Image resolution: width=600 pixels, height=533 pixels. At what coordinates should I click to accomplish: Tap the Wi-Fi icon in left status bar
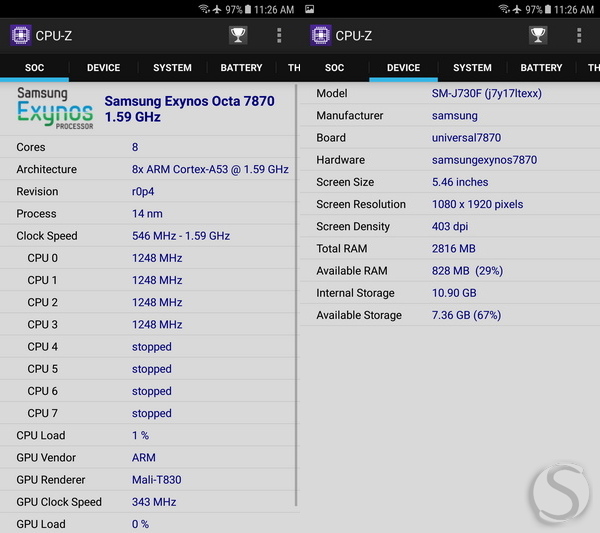(204, 9)
